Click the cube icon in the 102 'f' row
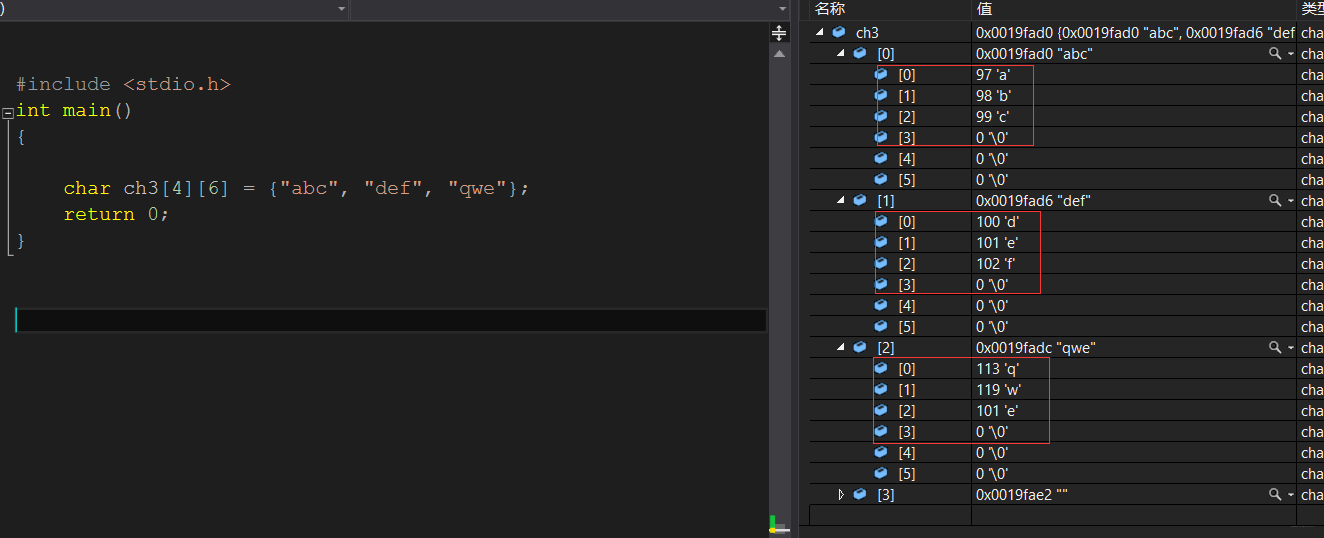This screenshot has width=1324, height=538. (881, 263)
